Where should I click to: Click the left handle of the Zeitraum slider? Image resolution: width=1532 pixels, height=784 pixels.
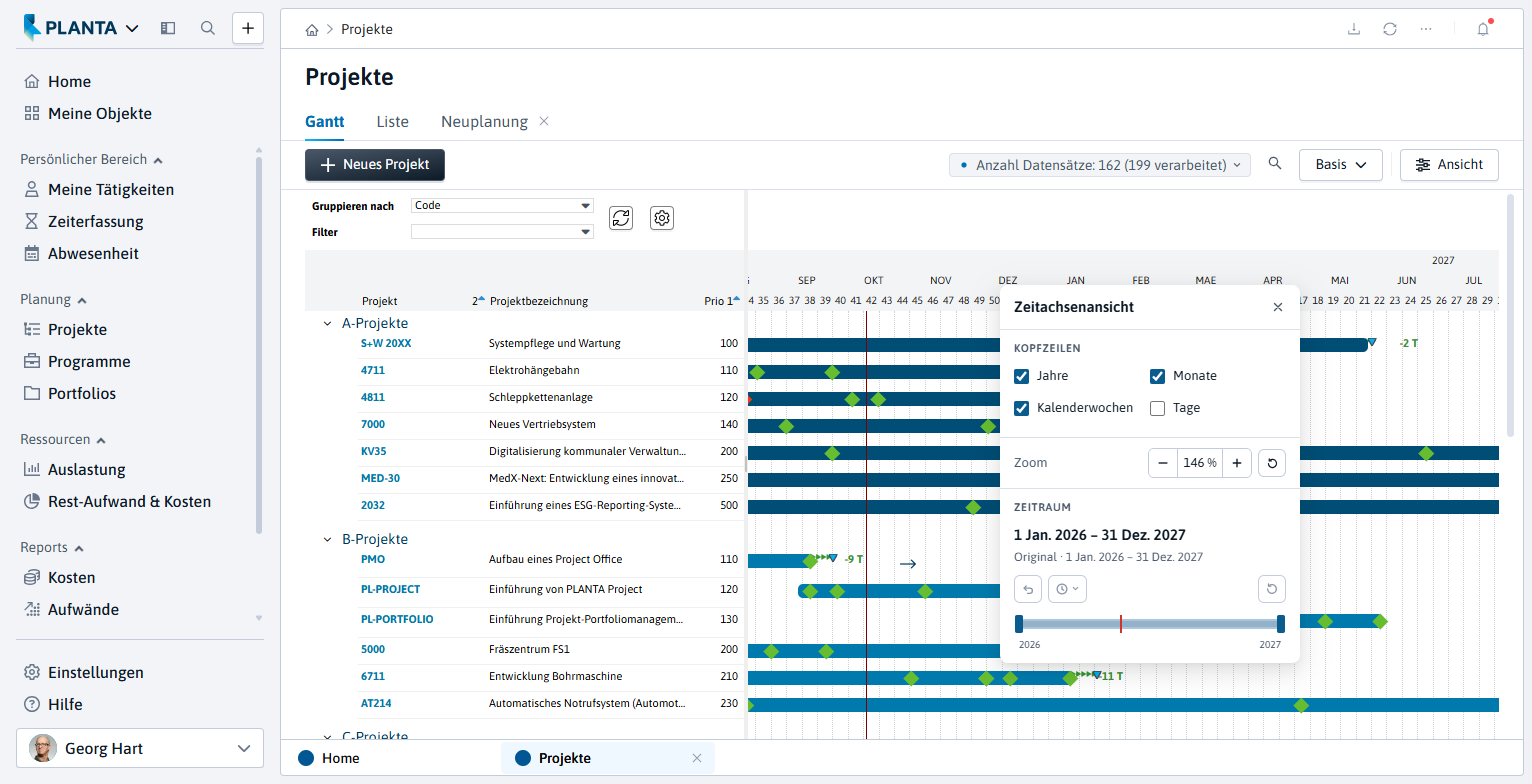pyautogui.click(x=1019, y=624)
